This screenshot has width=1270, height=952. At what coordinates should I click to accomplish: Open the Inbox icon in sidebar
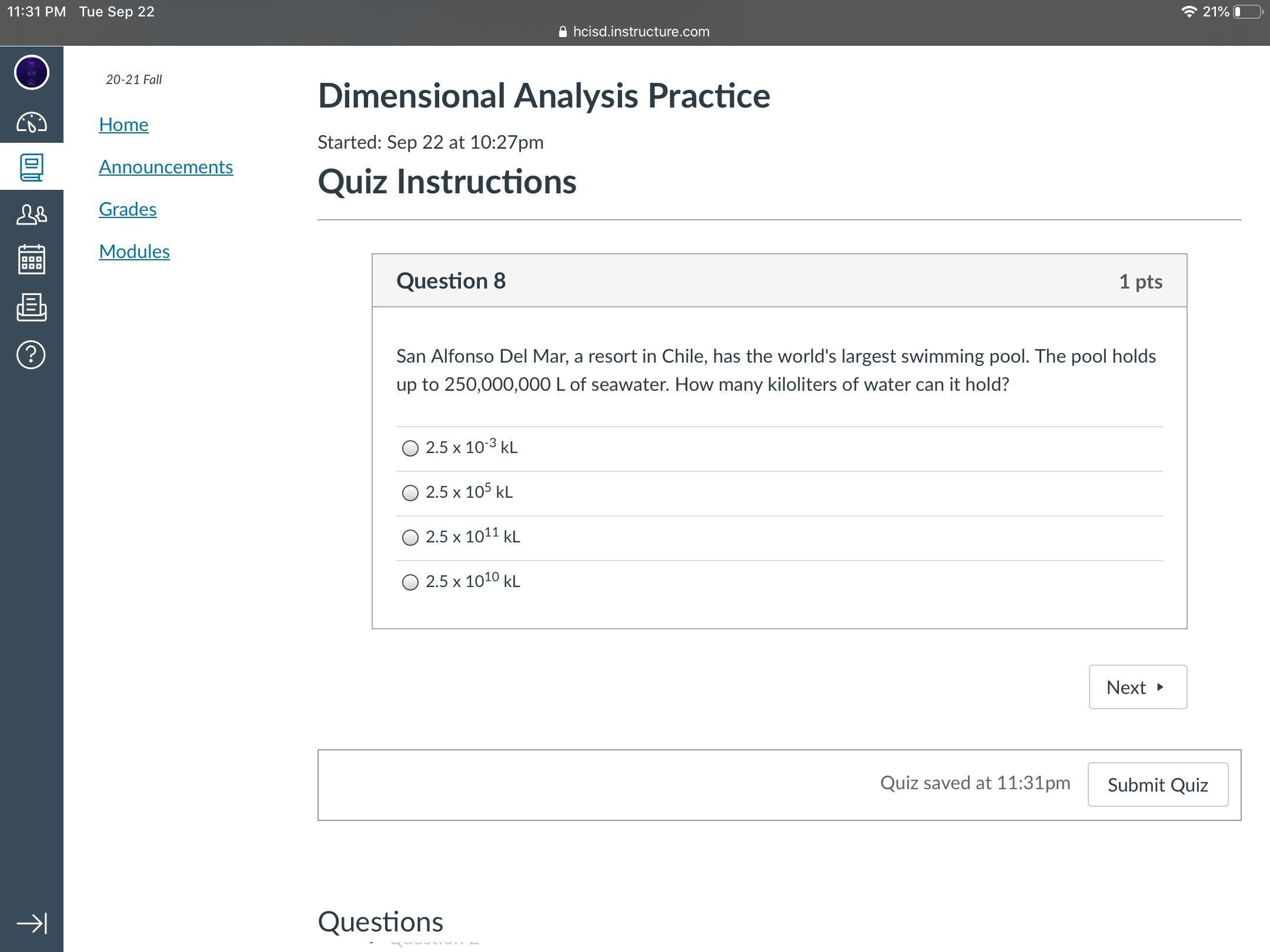(32, 307)
